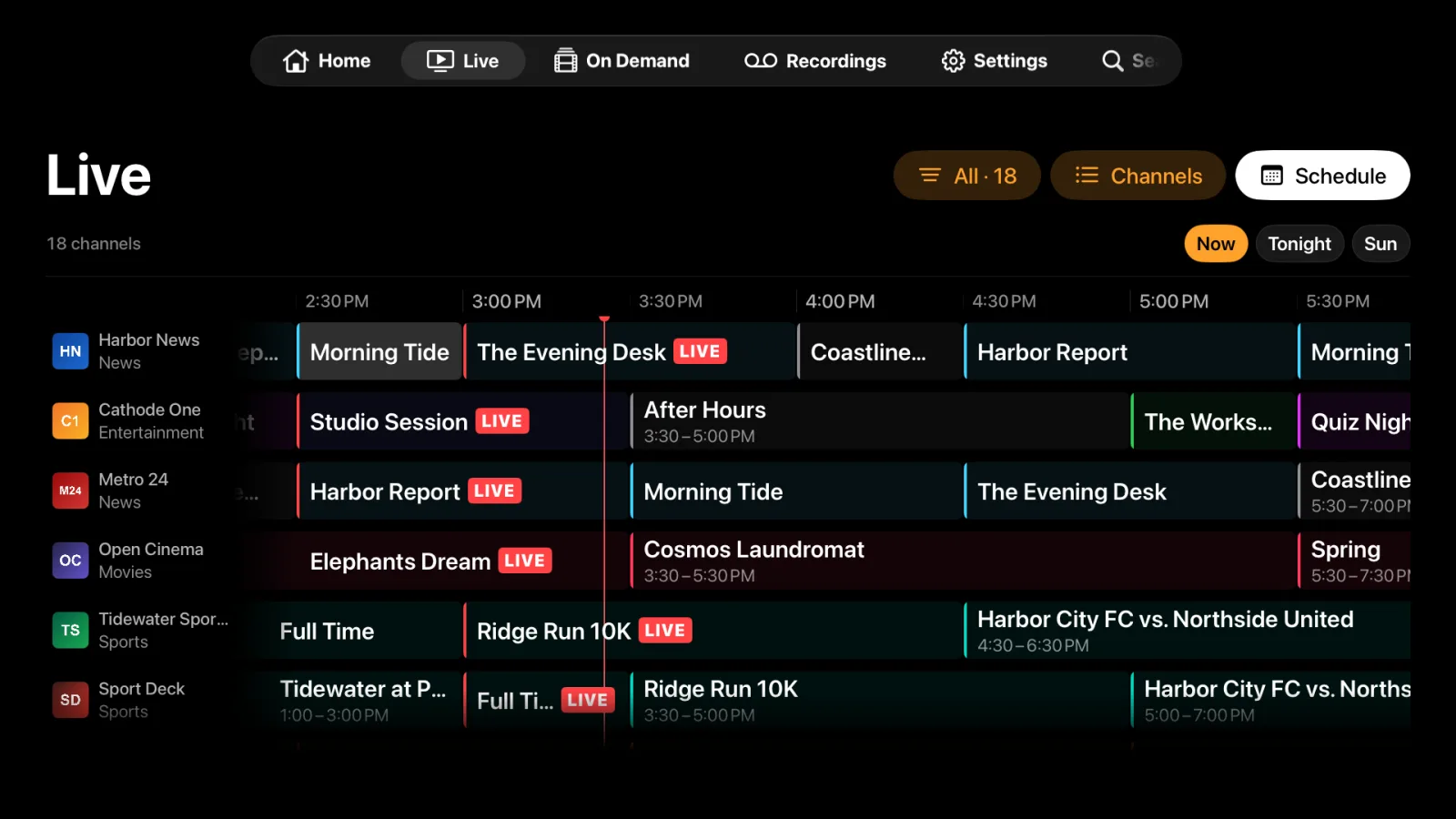Screen dimensions: 1456x819
Task: Open the Recordings tab label
Action: 836,61
